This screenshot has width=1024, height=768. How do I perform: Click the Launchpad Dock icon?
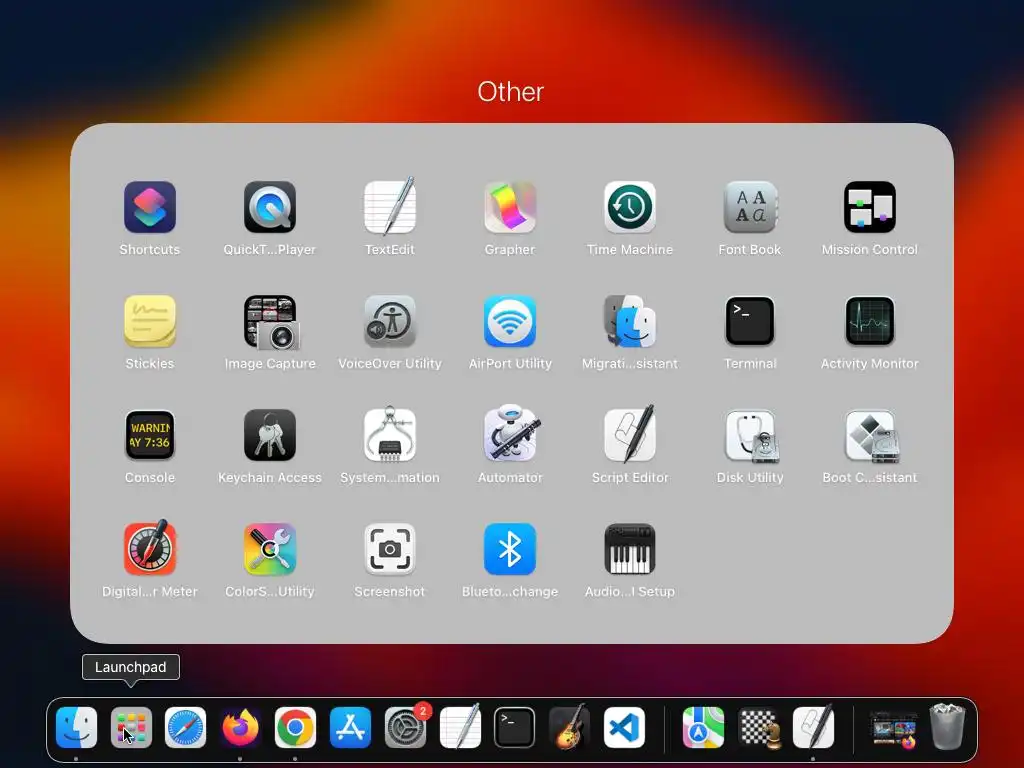[131, 727]
